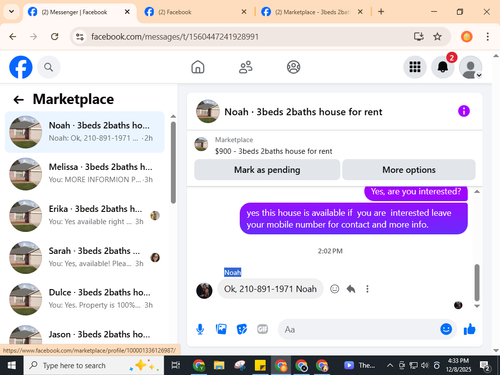Click the chat messages scrollbar thumb
500x375 pixels.
pyautogui.click(x=477, y=282)
